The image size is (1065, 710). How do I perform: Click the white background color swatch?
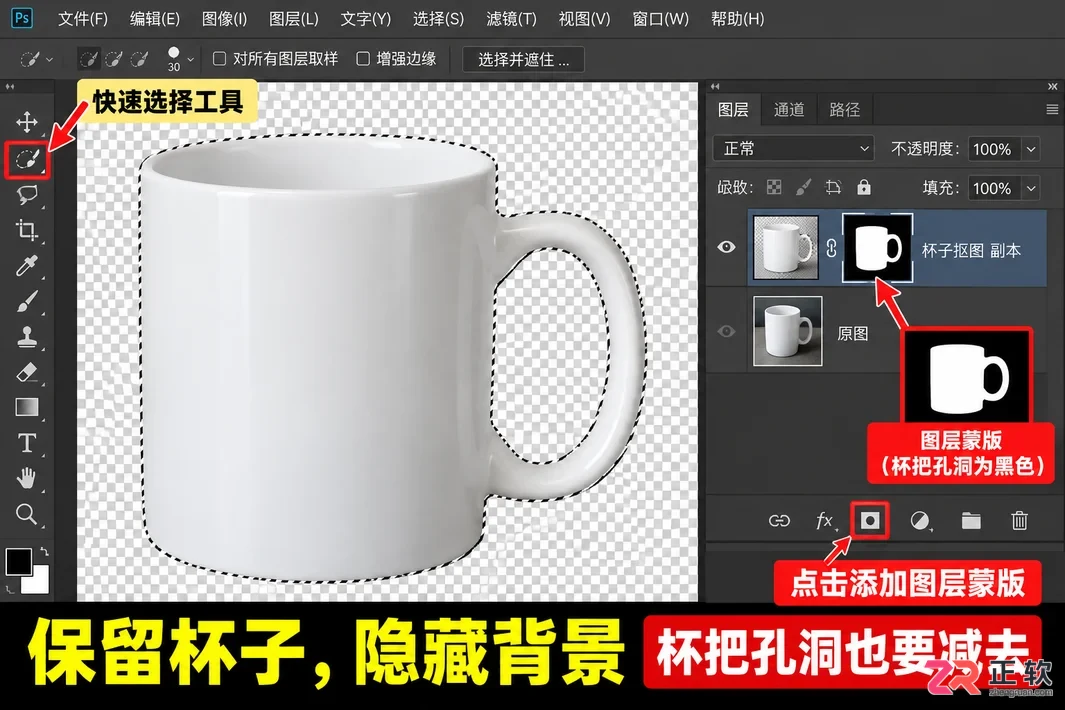40,583
